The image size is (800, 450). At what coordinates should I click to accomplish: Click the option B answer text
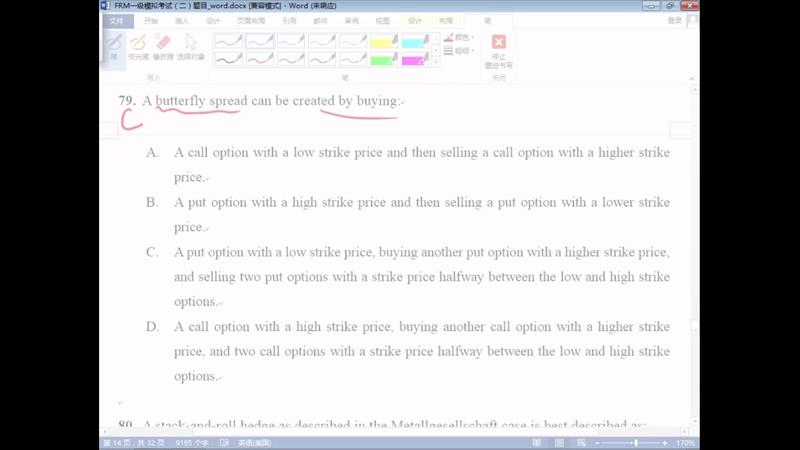point(421,215)
